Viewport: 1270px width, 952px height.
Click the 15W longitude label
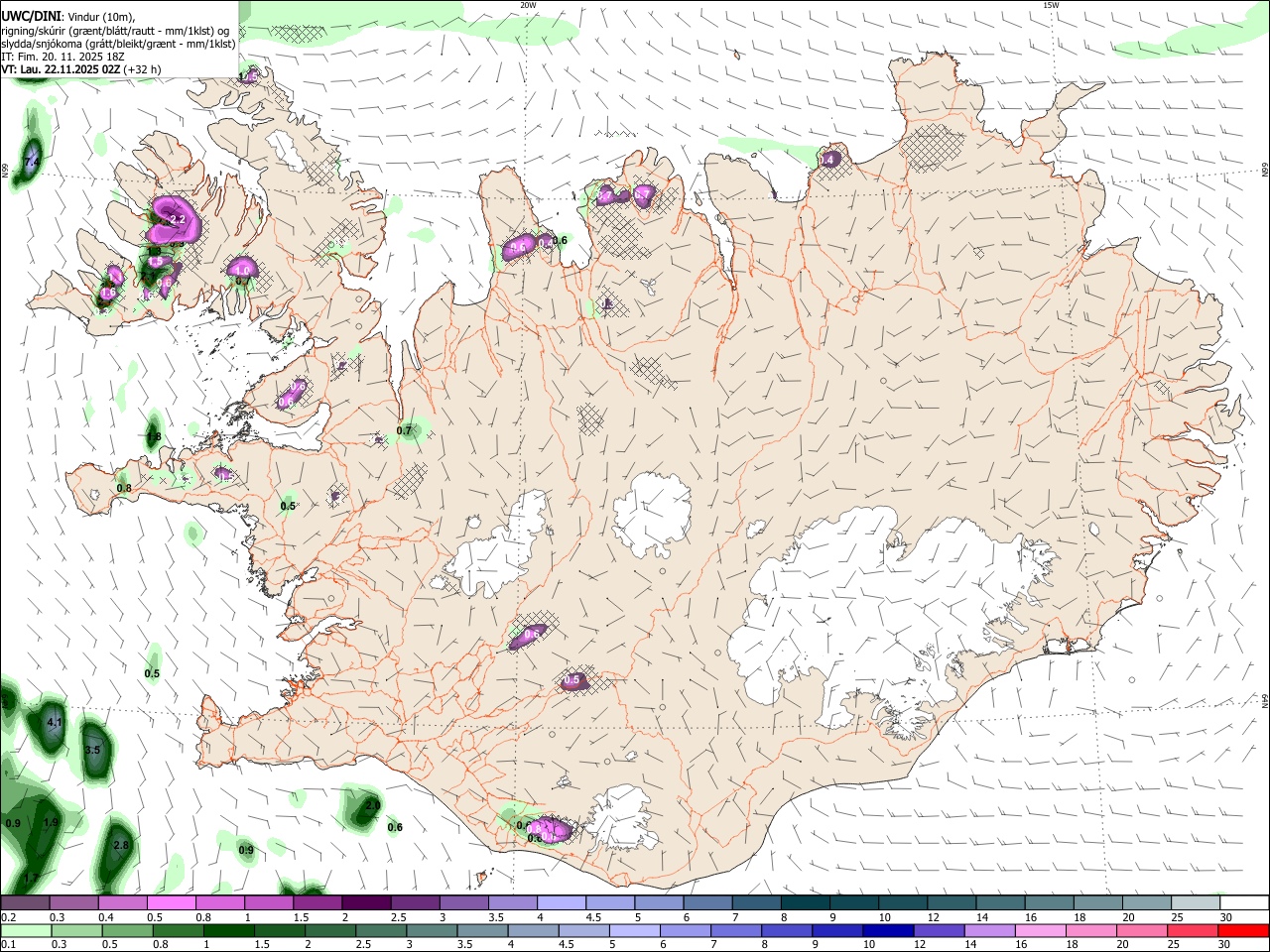click(1051, 5)
